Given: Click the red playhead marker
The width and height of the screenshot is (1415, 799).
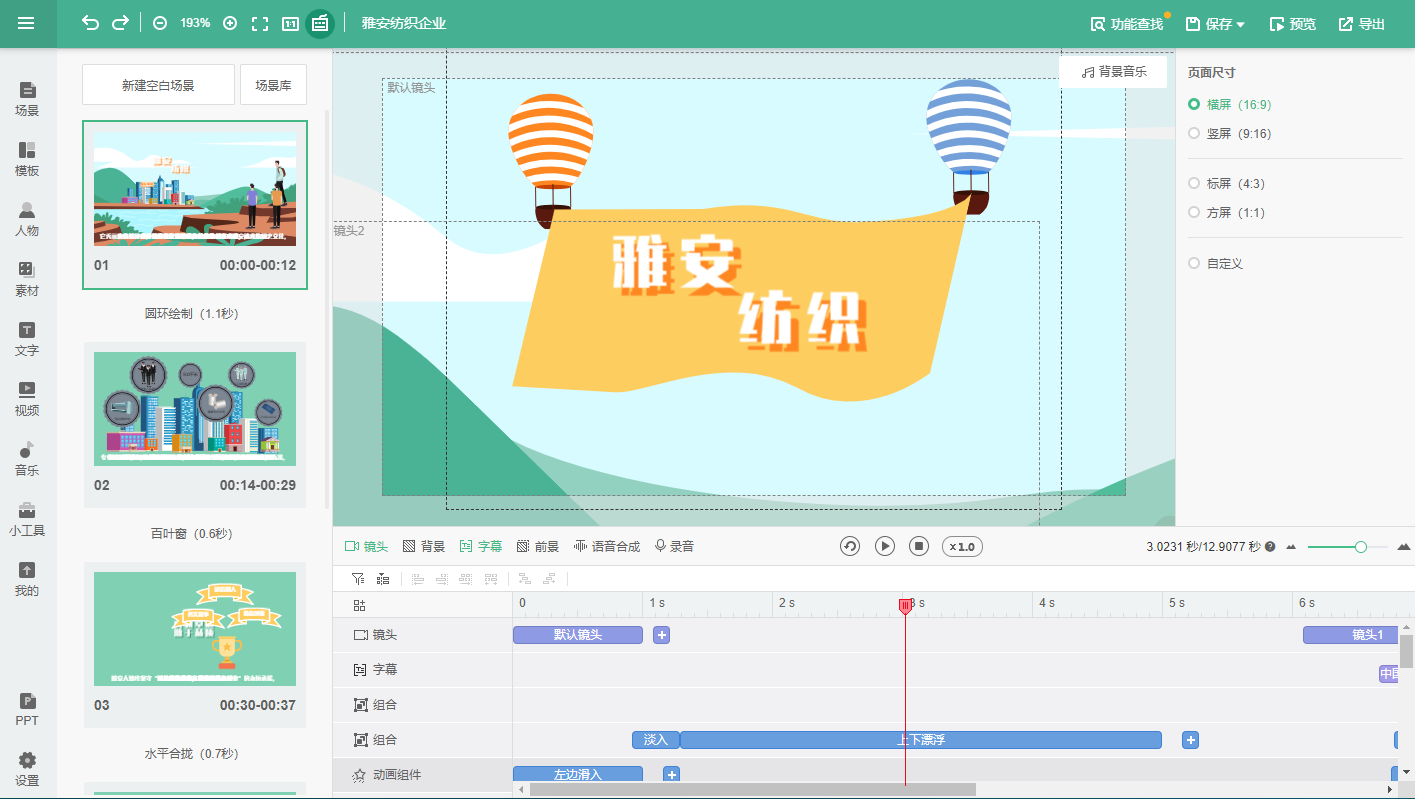Looking at the screenshot, I should coord(905,606).
